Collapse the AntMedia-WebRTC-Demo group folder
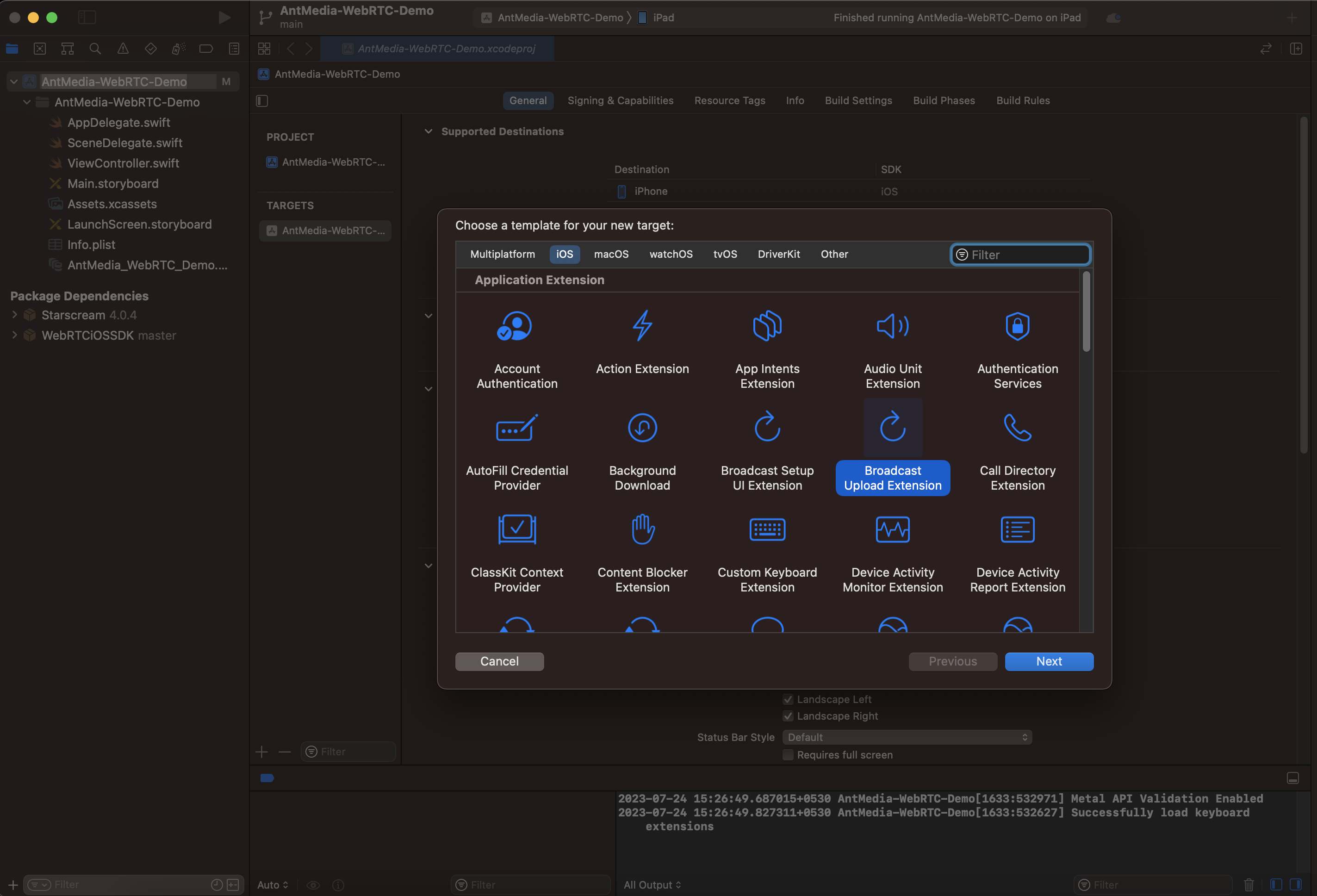Image resolution: width=1317 pixels, height=896 pixels. coord(27,102)
